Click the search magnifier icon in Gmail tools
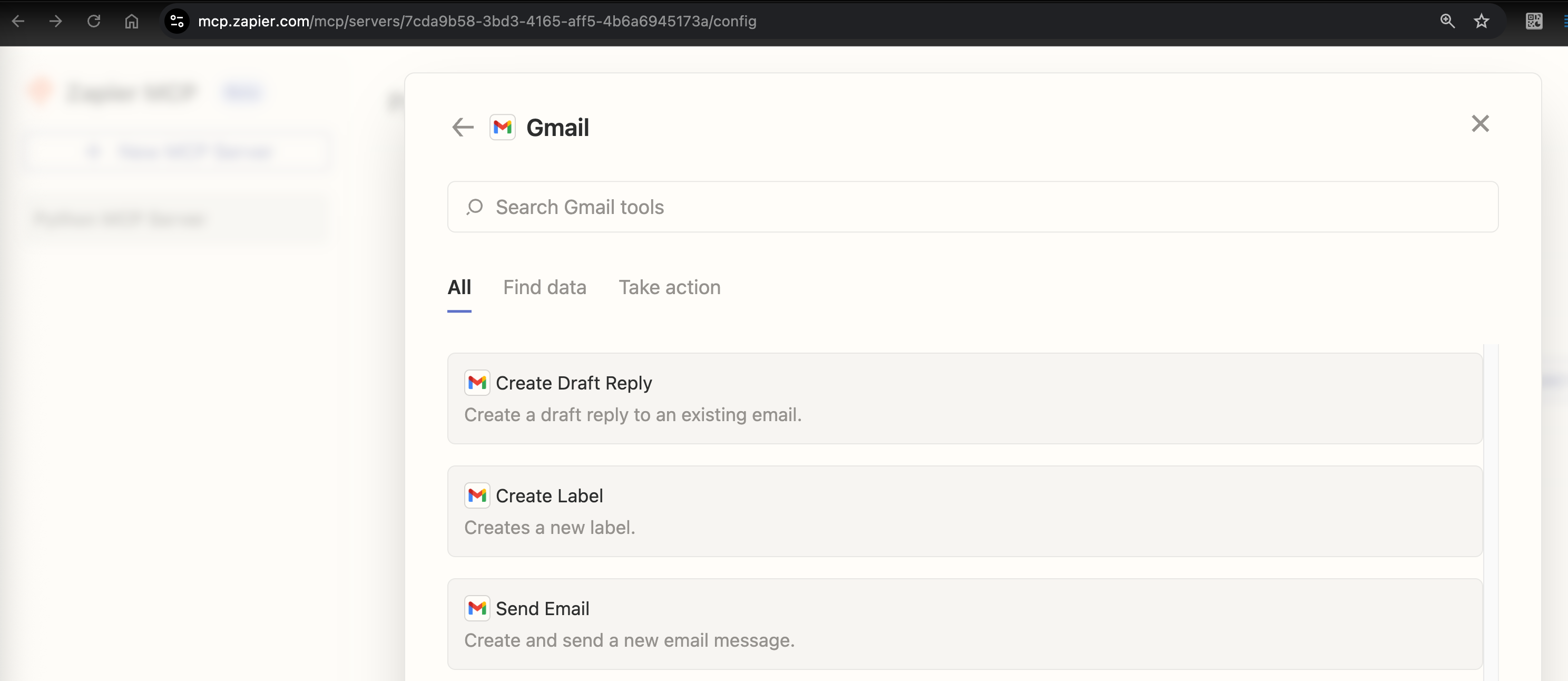 (x=474, y=207)
